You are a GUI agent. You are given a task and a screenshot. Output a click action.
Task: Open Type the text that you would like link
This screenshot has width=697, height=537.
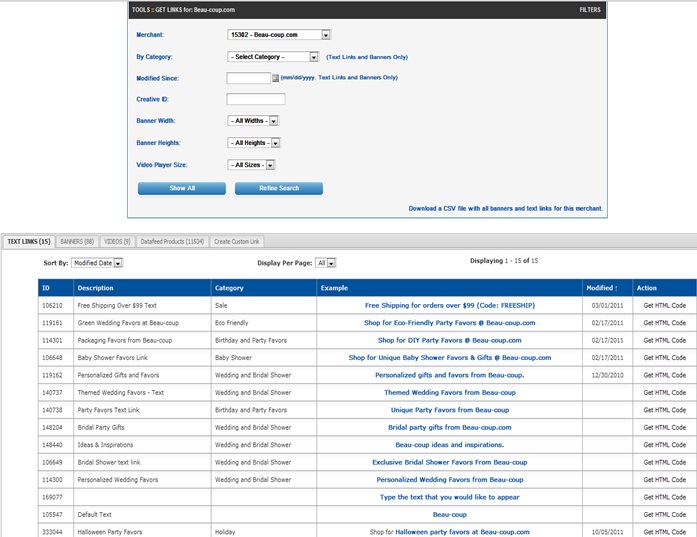tap(450, 497)
